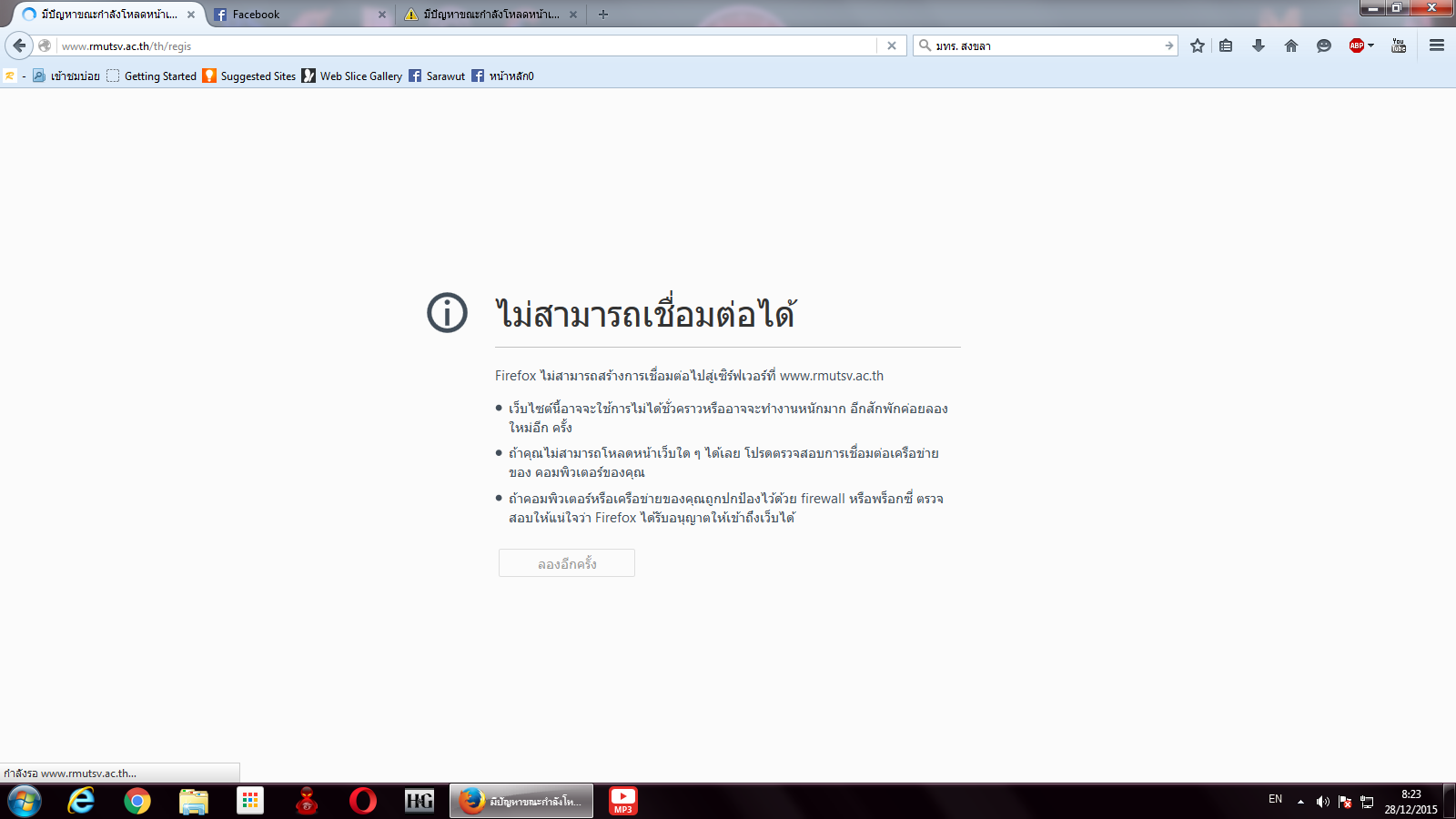Click the site identity globe icon
The height and width of the screenshot is (819, 1456).
pyautogui.click(x=45, y=45)
